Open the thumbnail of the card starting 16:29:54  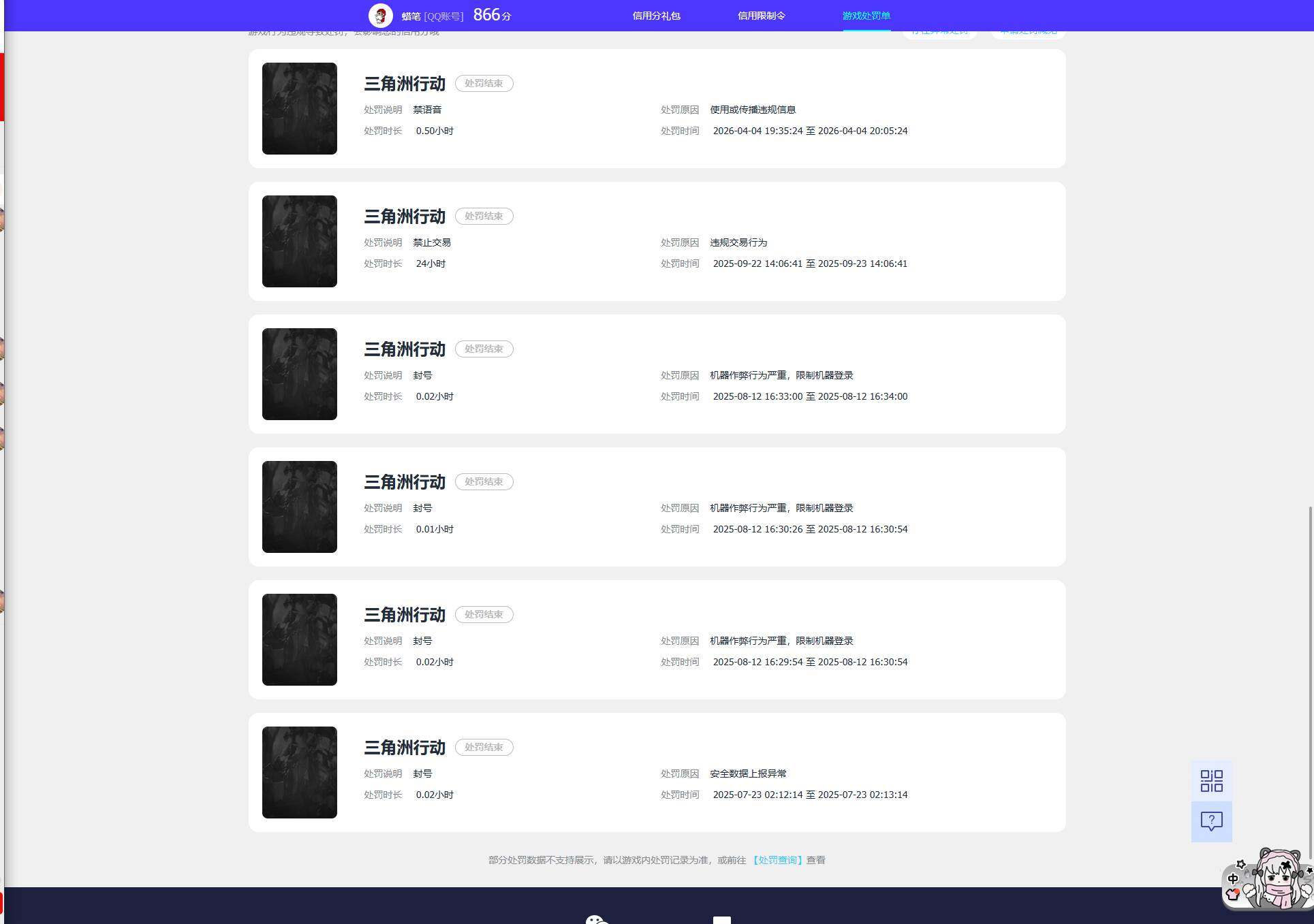point(300,639)
